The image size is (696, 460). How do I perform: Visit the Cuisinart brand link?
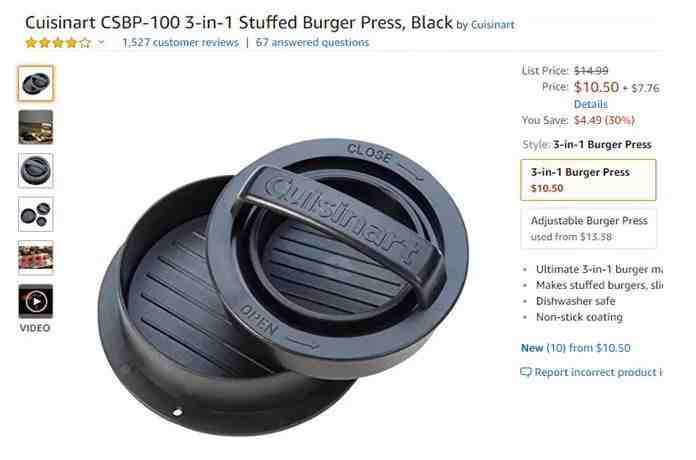point(492,25)
